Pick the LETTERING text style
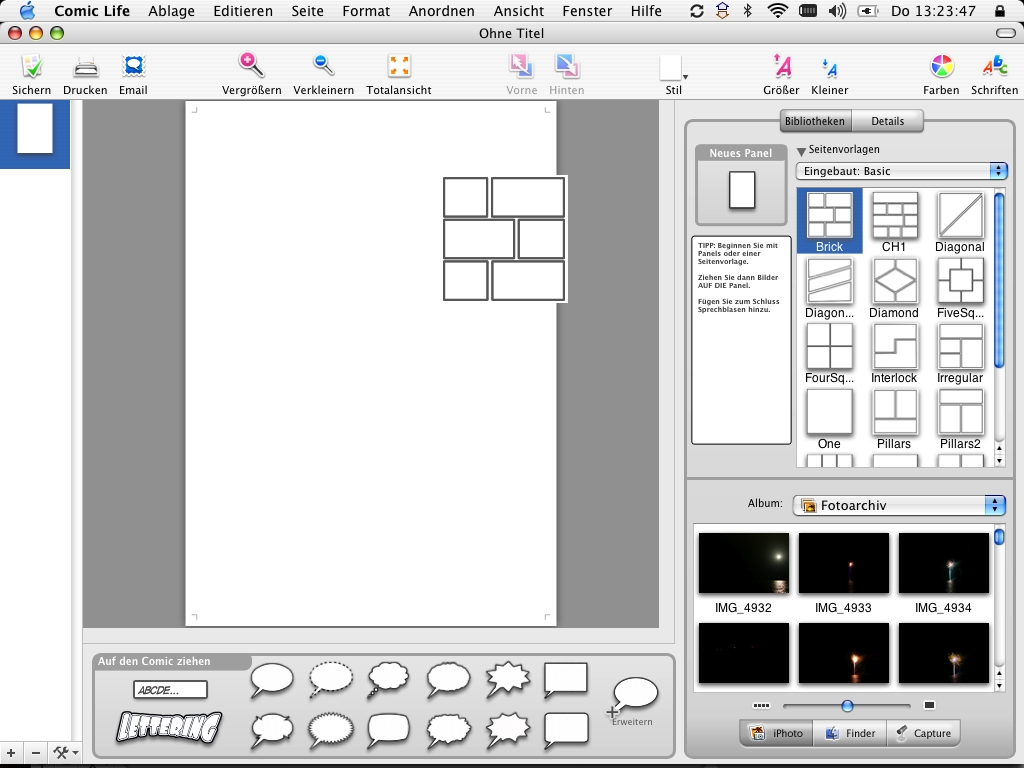Viewport: 1024px width, 768px height. pyautogui.click(x=170, y=727)
